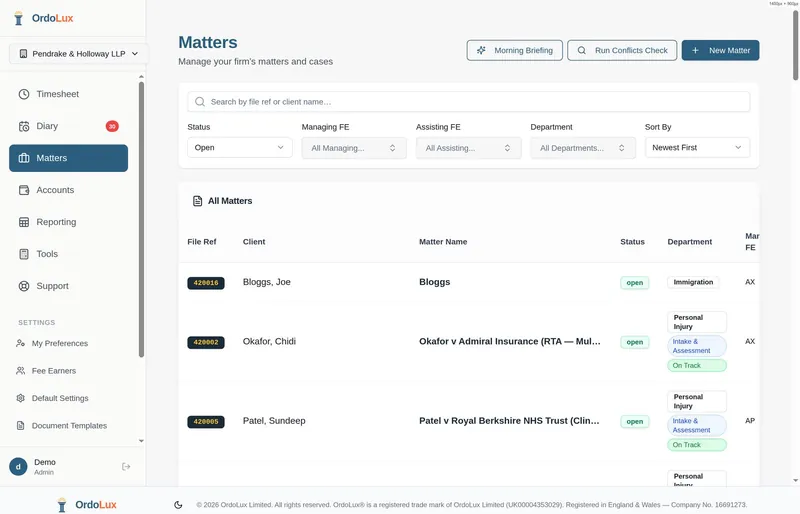Open Patel v Royal Berkshire NHS Trust matter
The width and height of the screenshot is (800, 514).
pyautogui.click(x=509, y=421)
